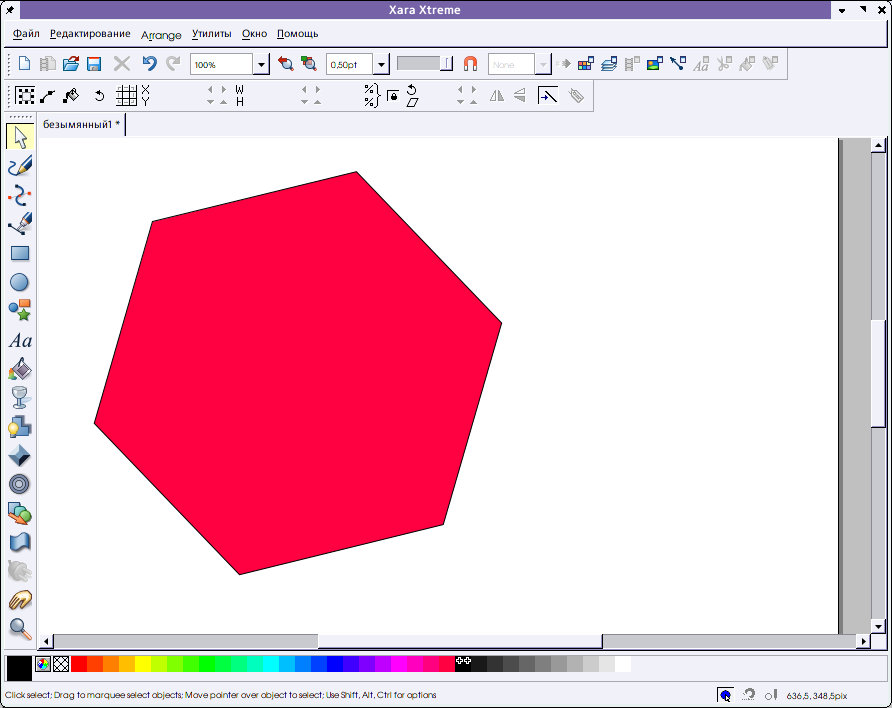Choose the Text tool
The width and height of the screenshot is (892, 708).
[x=19, y=341]
